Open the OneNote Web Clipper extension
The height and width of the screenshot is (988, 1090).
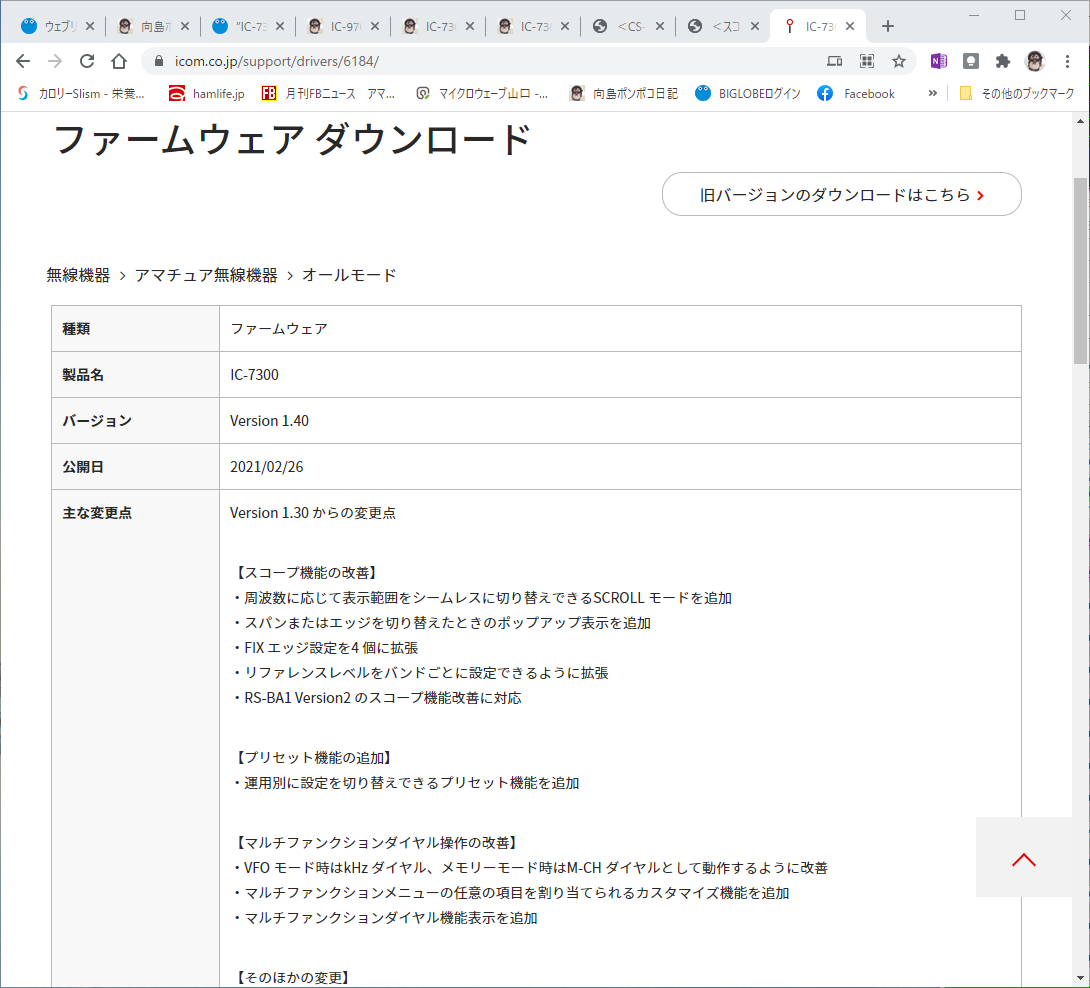[x=938, y=61]
